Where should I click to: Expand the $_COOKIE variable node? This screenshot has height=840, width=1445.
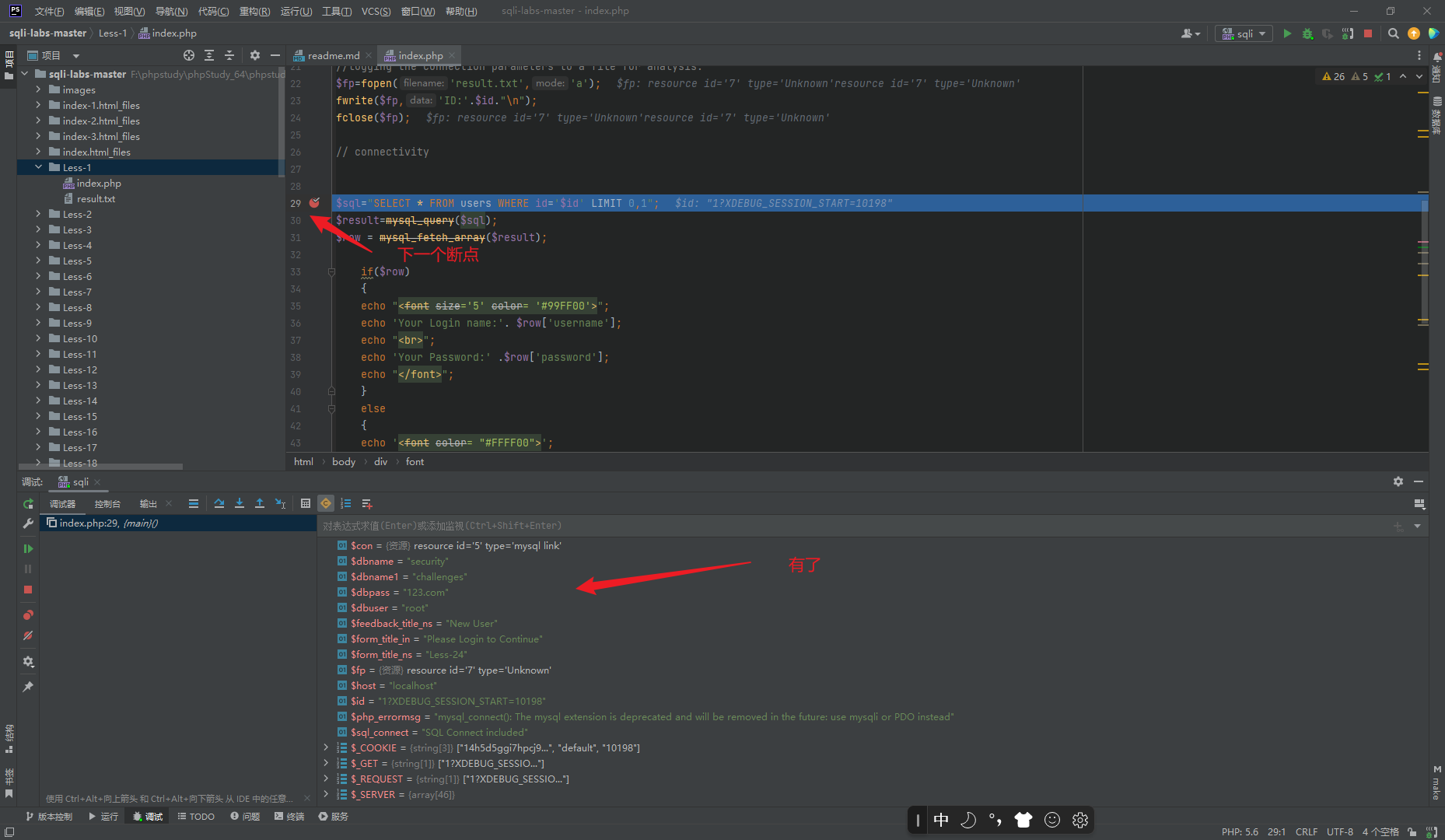(326, 747)
